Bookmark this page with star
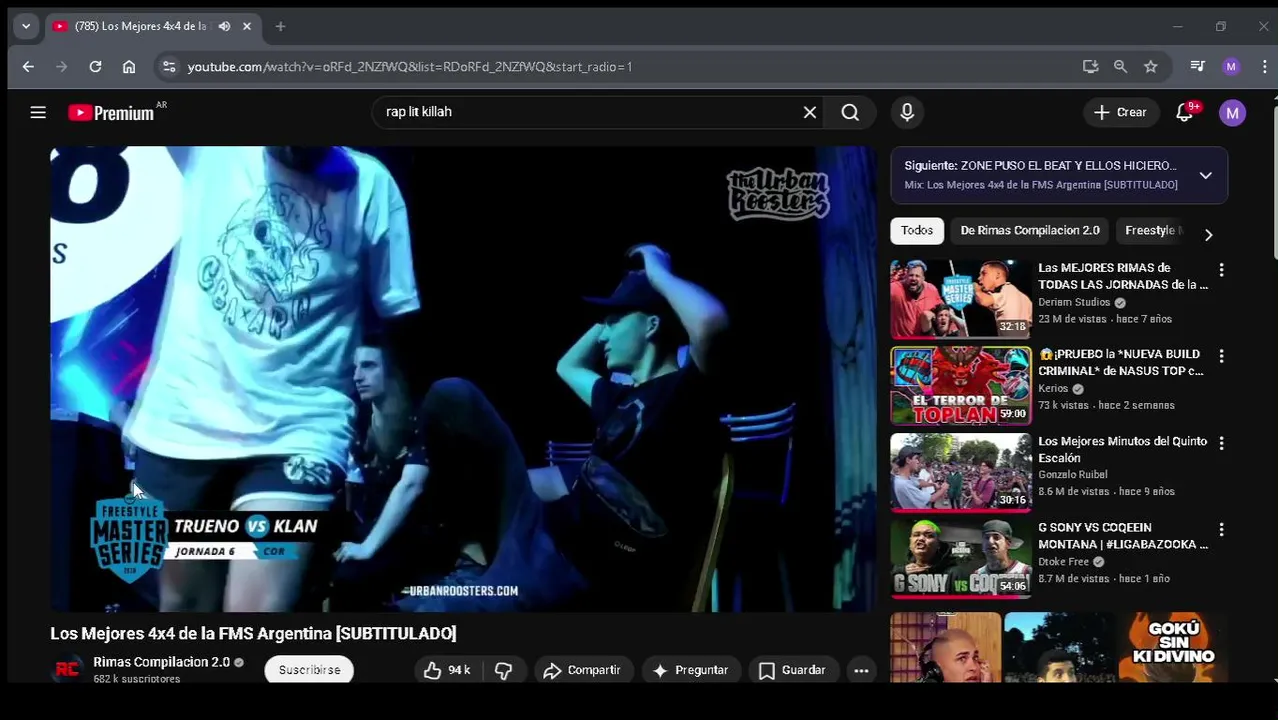The height and width of the screenshot is (720, 1278). pos(1151,66)
